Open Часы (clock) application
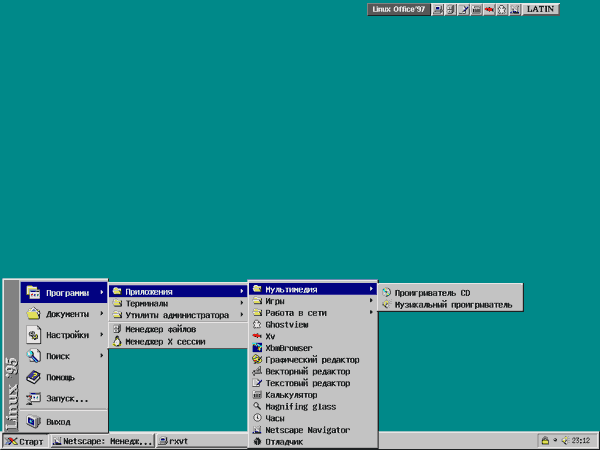Viewport: 600px width, 450px height. [x=275, y=418]
